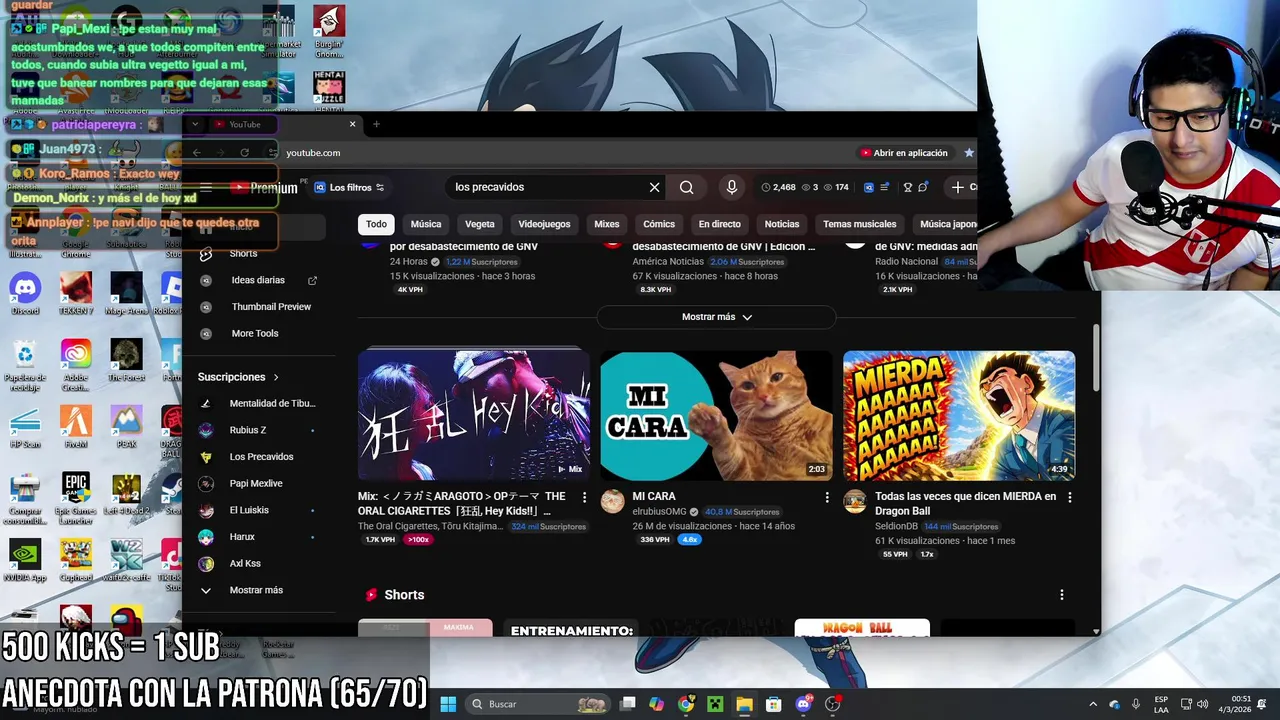1280x720 pixels.
Task: Open the tab search dropdown arrow in browser
Action: (195, 124)
